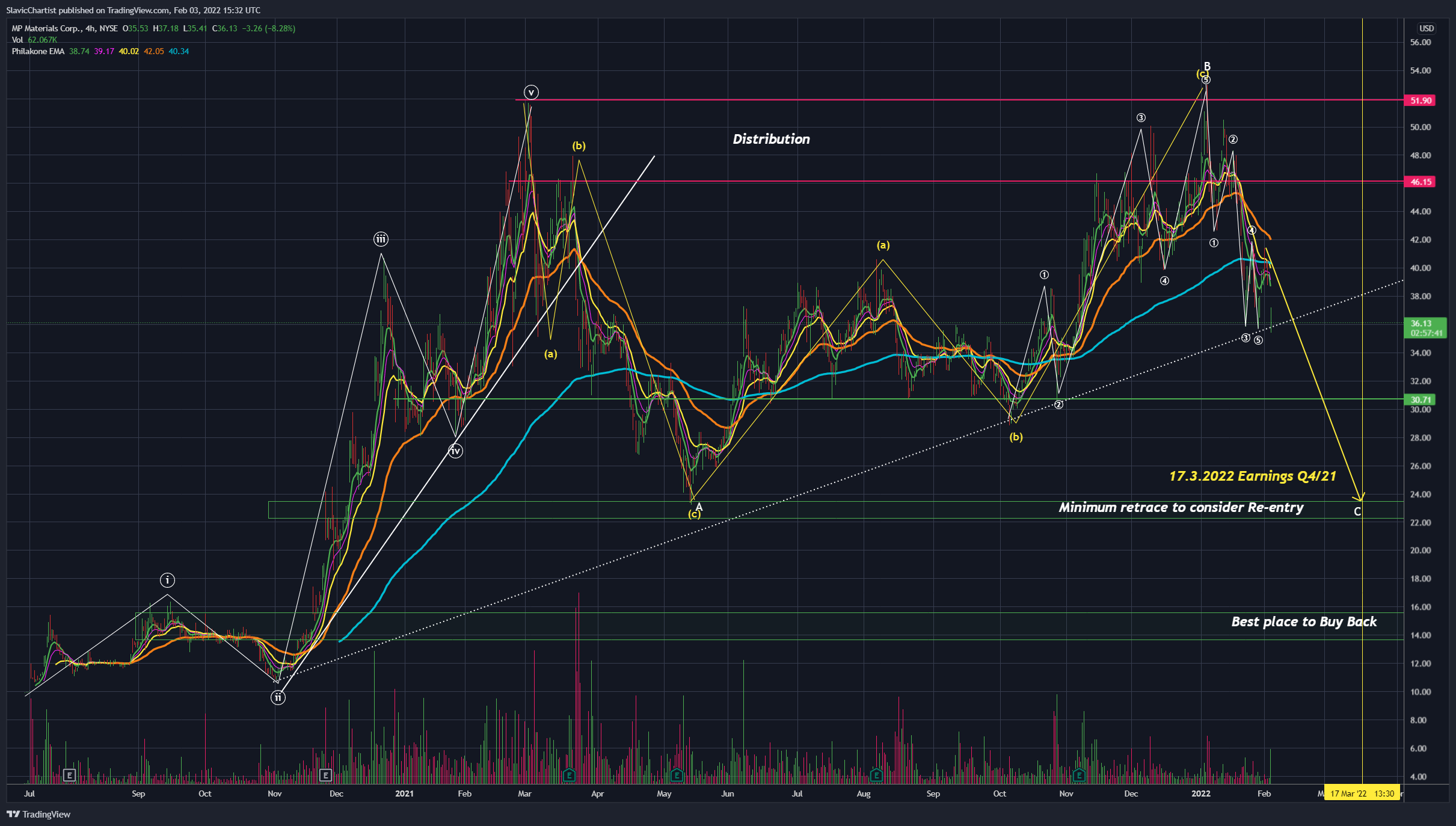
Task: Click the 36.13 current price tag
Action: pos(1425,328)
